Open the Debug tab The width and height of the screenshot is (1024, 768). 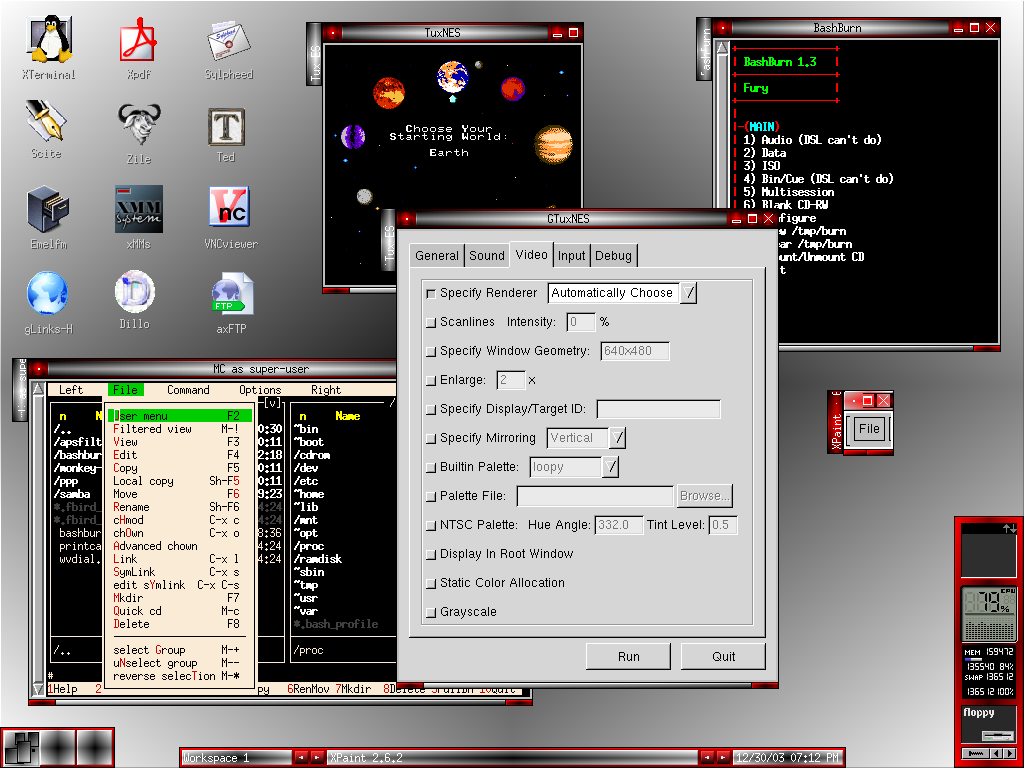(613, 255)
